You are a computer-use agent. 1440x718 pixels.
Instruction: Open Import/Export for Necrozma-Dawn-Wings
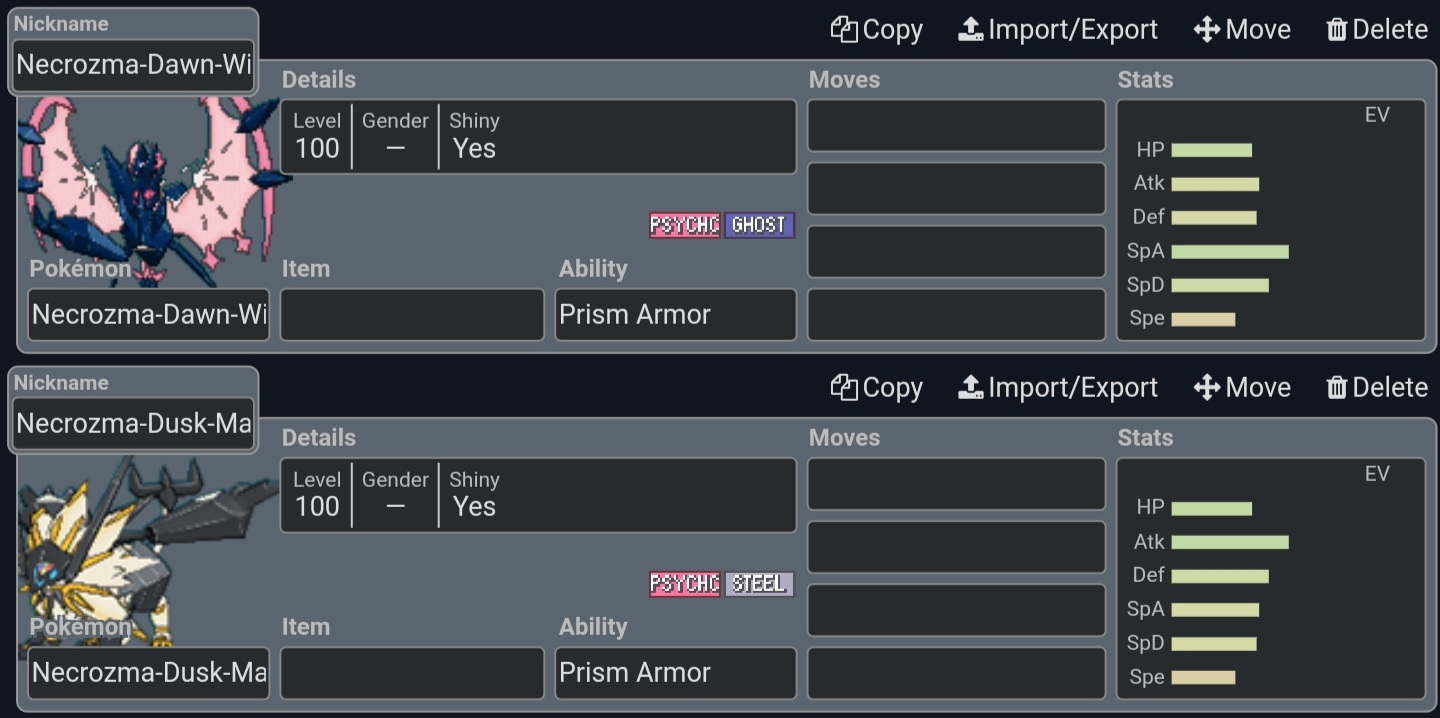[x=1058, y=30]
